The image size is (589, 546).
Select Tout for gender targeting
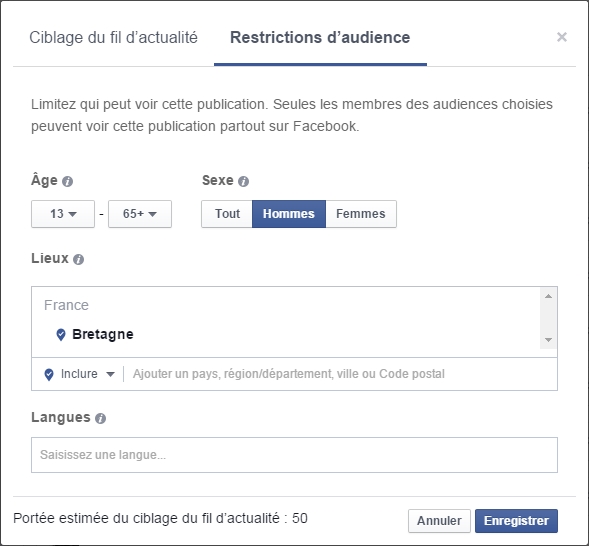227,214
